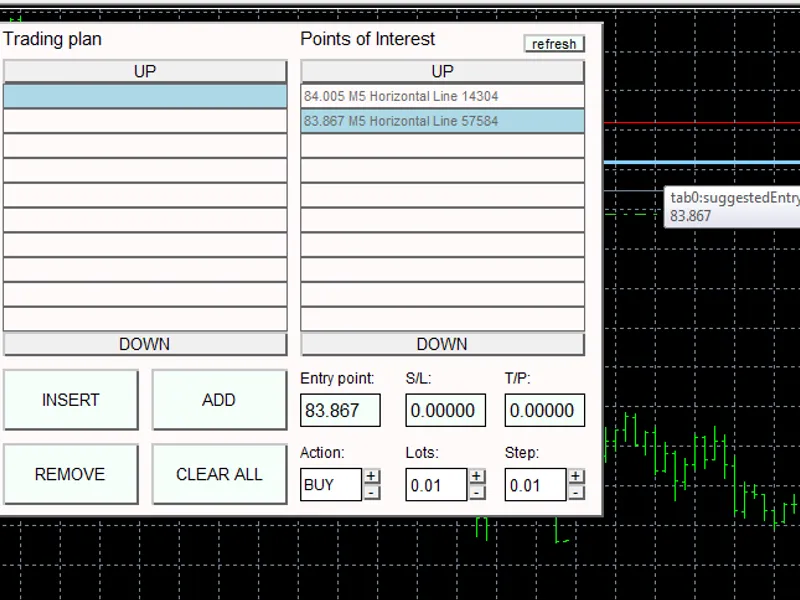Click the refresh button

[x=554, y=44]
